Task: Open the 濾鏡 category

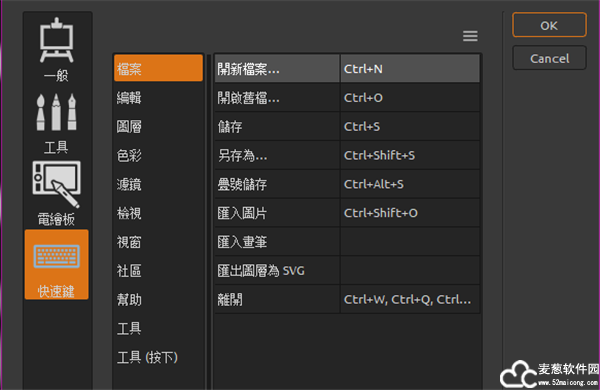Action: point(158,184)
